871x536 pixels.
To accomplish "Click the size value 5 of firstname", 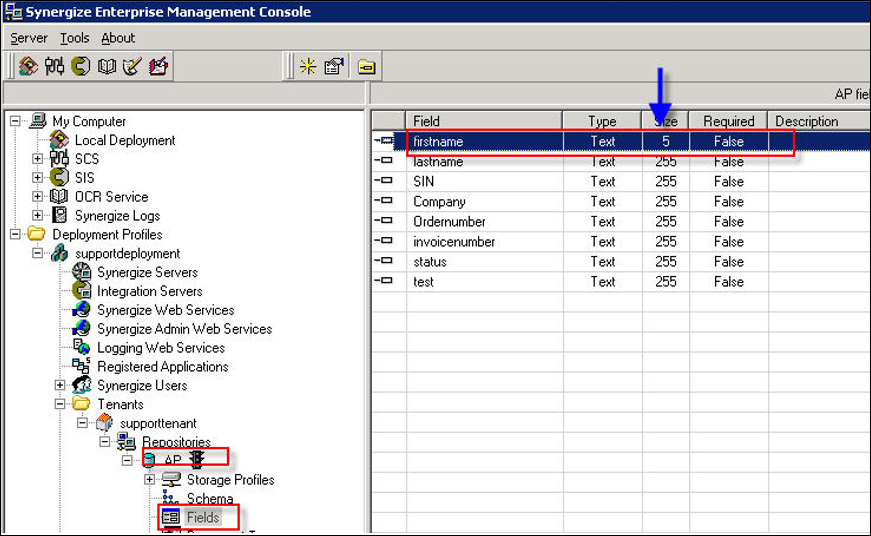I will pyautogui.click(x=665, y=141).
